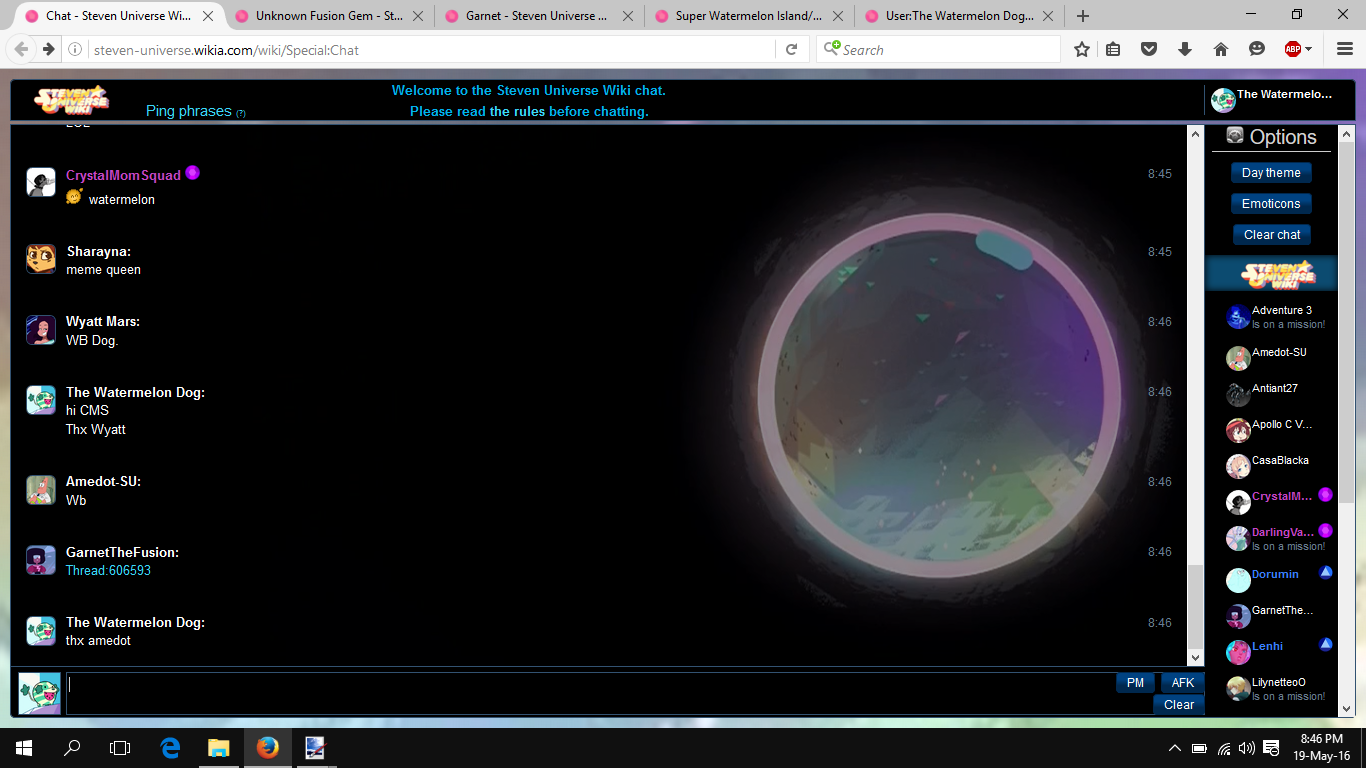Open the smiley Hello icon in toolbar
This screenshot has height=768, width=1366.
tap(1257, 49)
